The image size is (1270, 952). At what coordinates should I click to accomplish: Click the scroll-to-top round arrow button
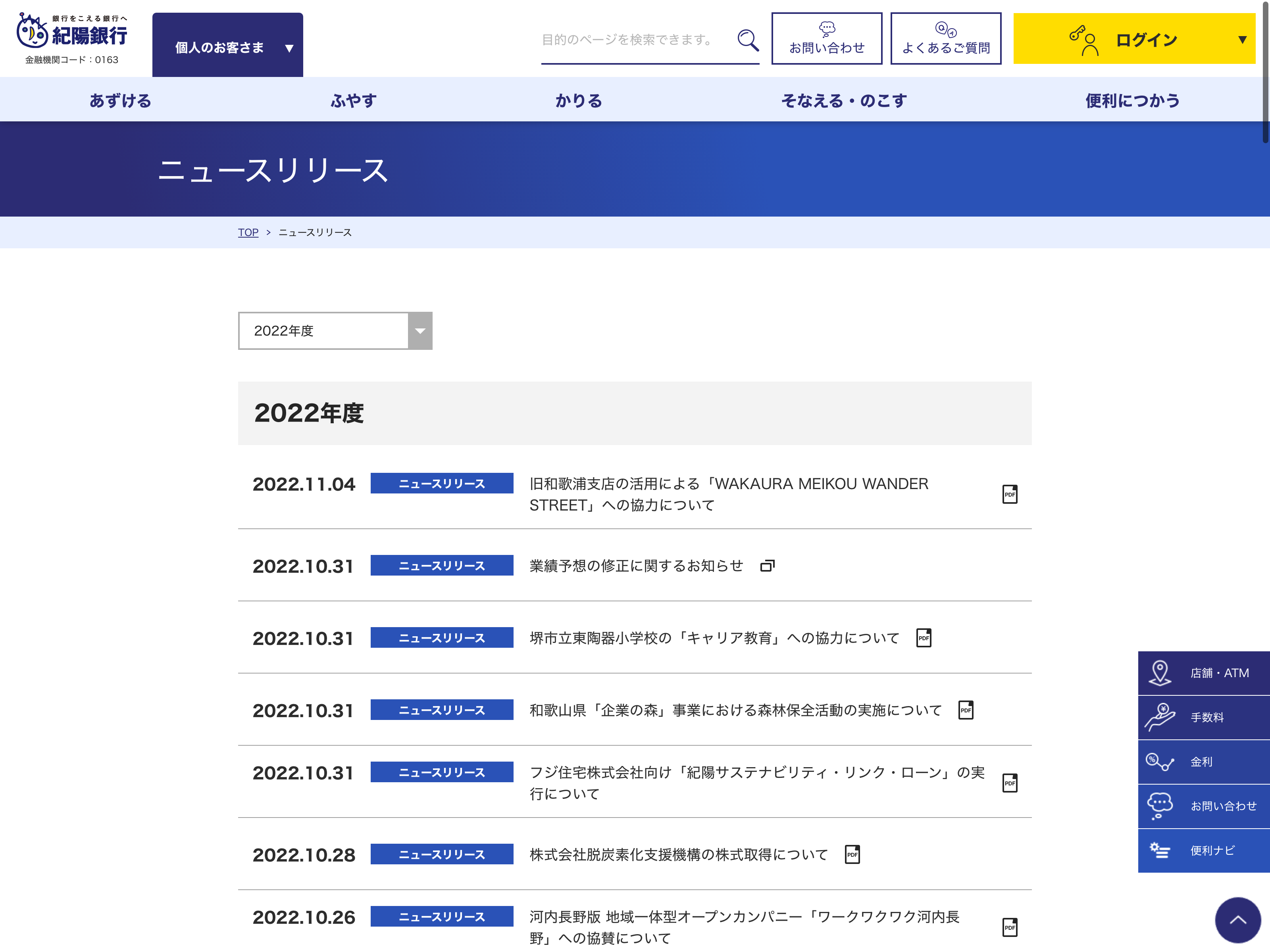(x=1237, y=920)
